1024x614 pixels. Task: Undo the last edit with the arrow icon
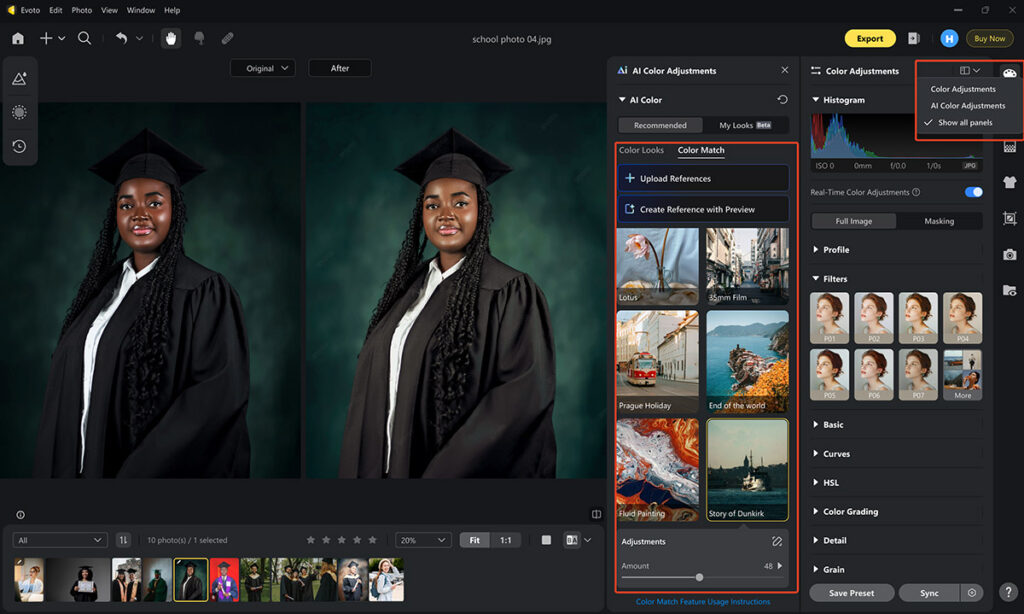tap(121, 39)
